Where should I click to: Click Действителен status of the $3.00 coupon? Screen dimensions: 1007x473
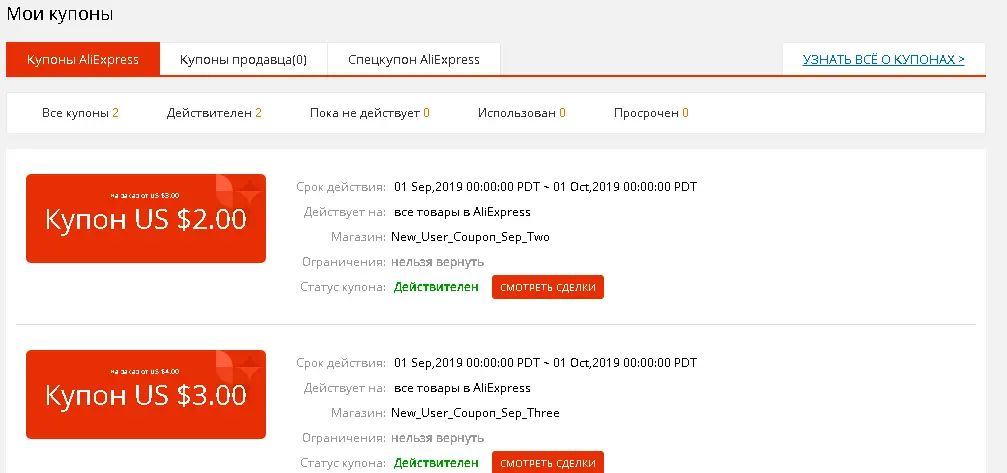pyautogui.click(x=436, y=463)
